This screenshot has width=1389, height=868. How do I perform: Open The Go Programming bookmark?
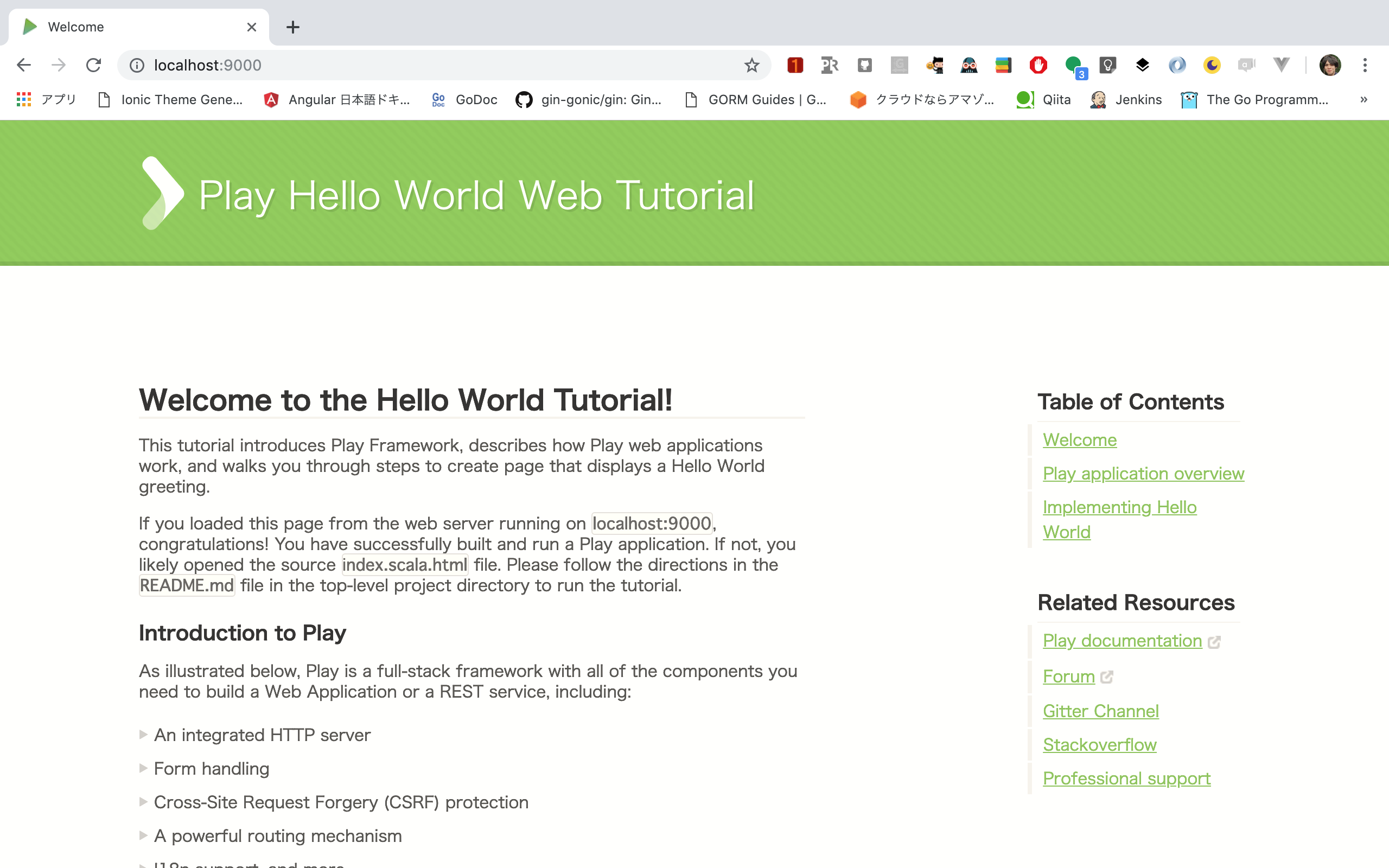[x=1254, y=99]
